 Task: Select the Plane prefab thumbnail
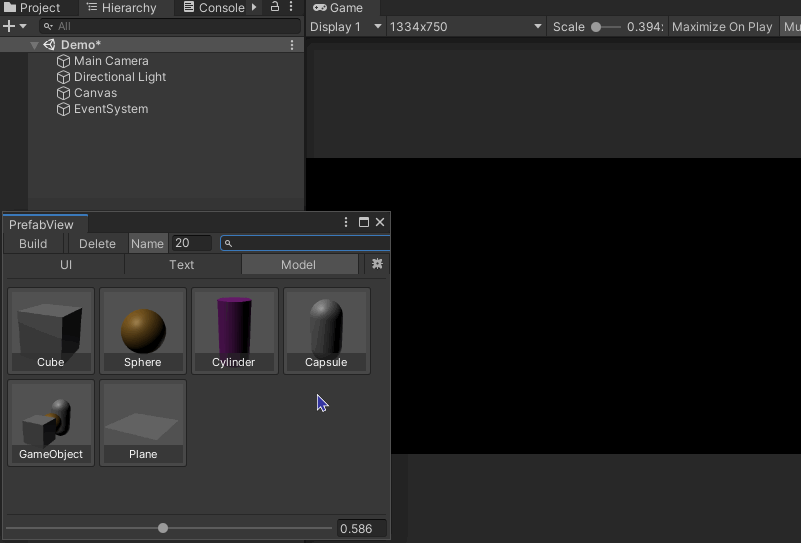pyautogui.click(x=143, y=422)
